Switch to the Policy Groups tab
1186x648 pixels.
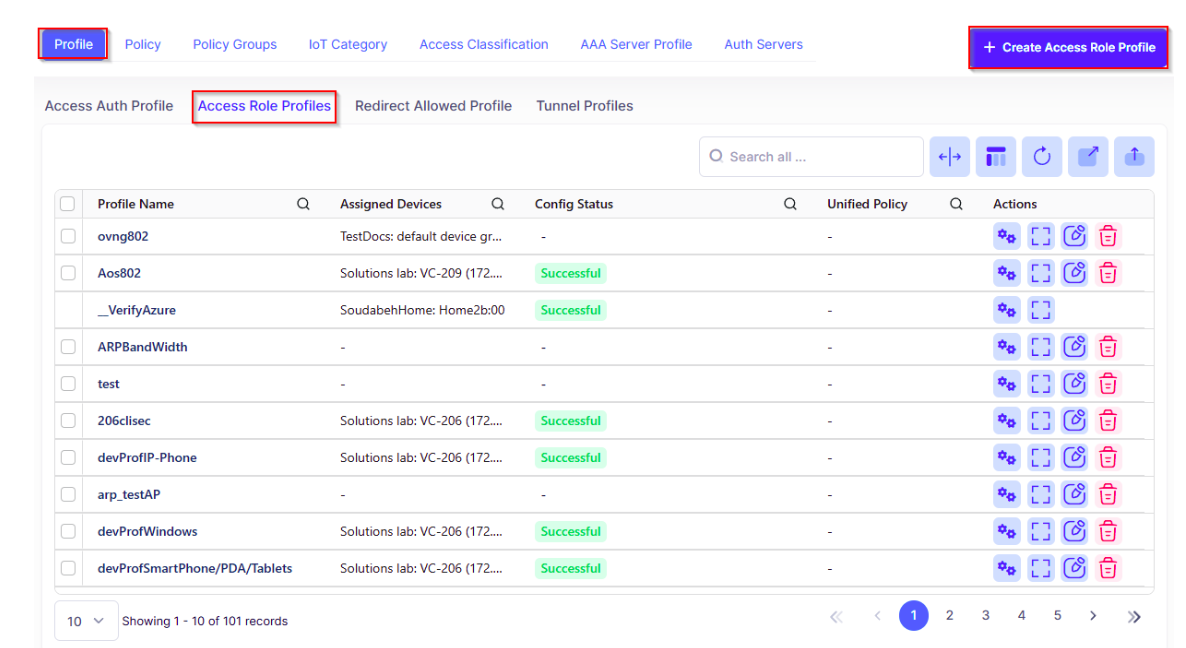[x=234, y=45]
